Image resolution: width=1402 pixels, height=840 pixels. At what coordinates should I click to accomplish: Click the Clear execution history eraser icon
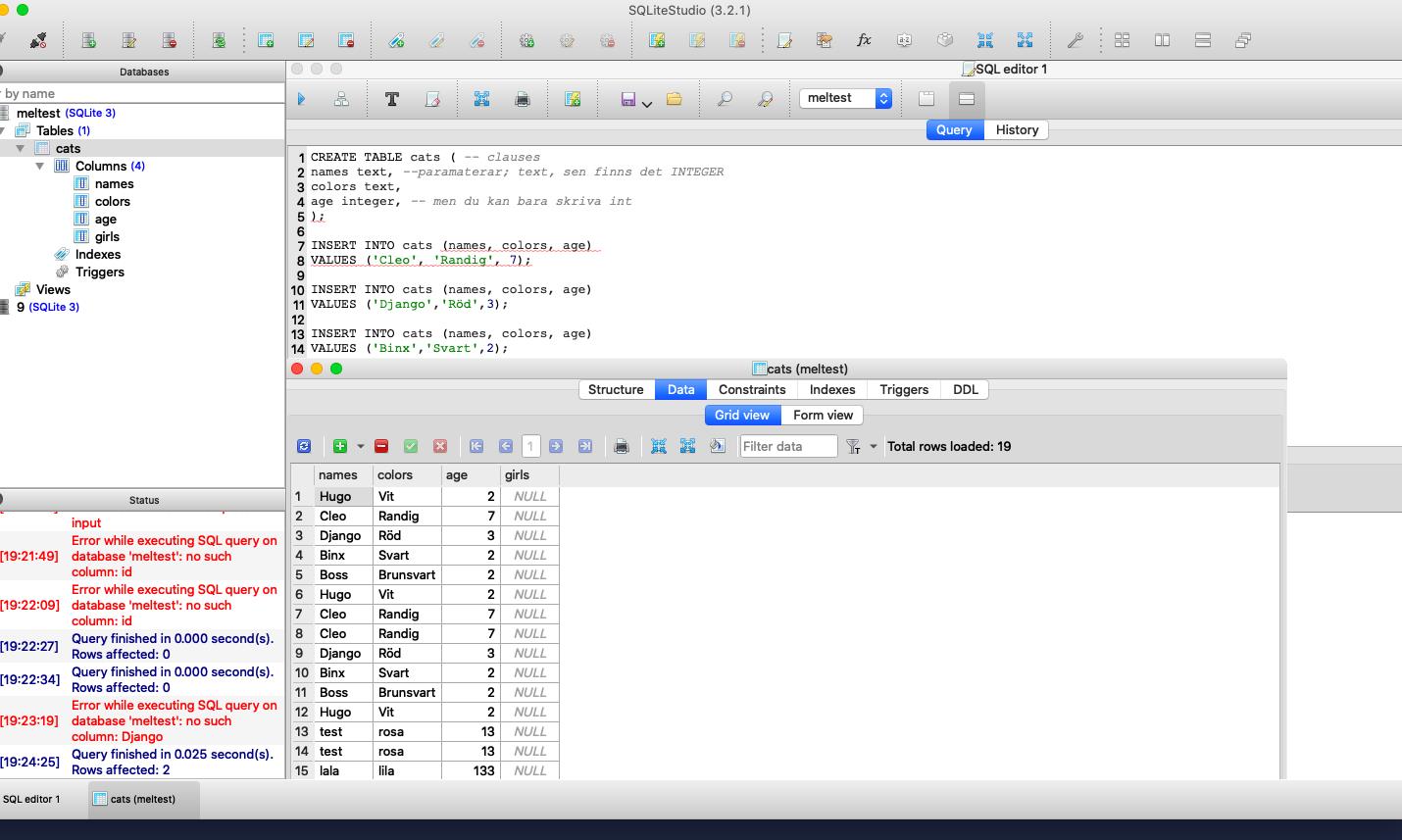pos(432,99)
